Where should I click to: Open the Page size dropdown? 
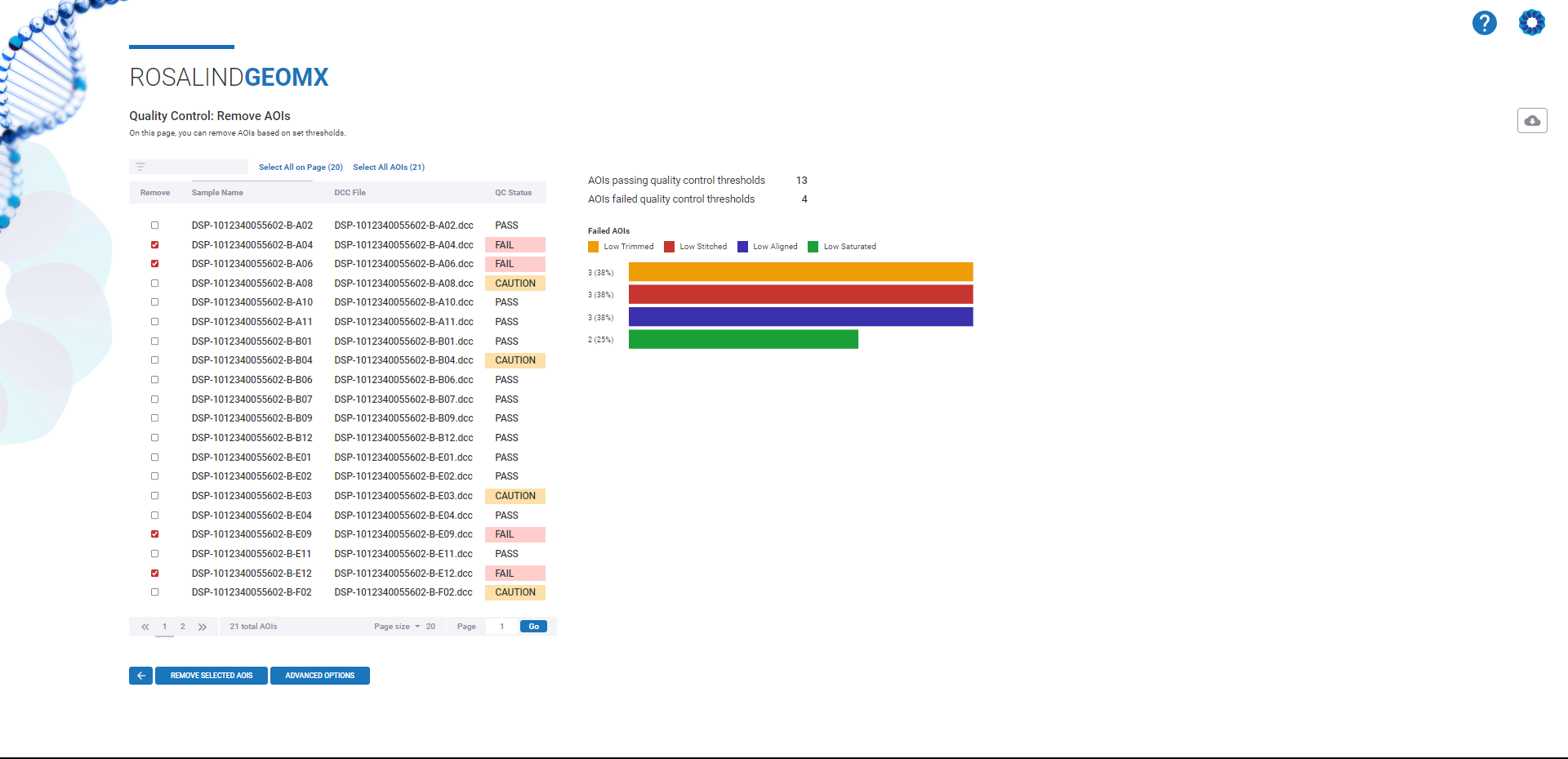pyautogui.click(x=405, y=627)
